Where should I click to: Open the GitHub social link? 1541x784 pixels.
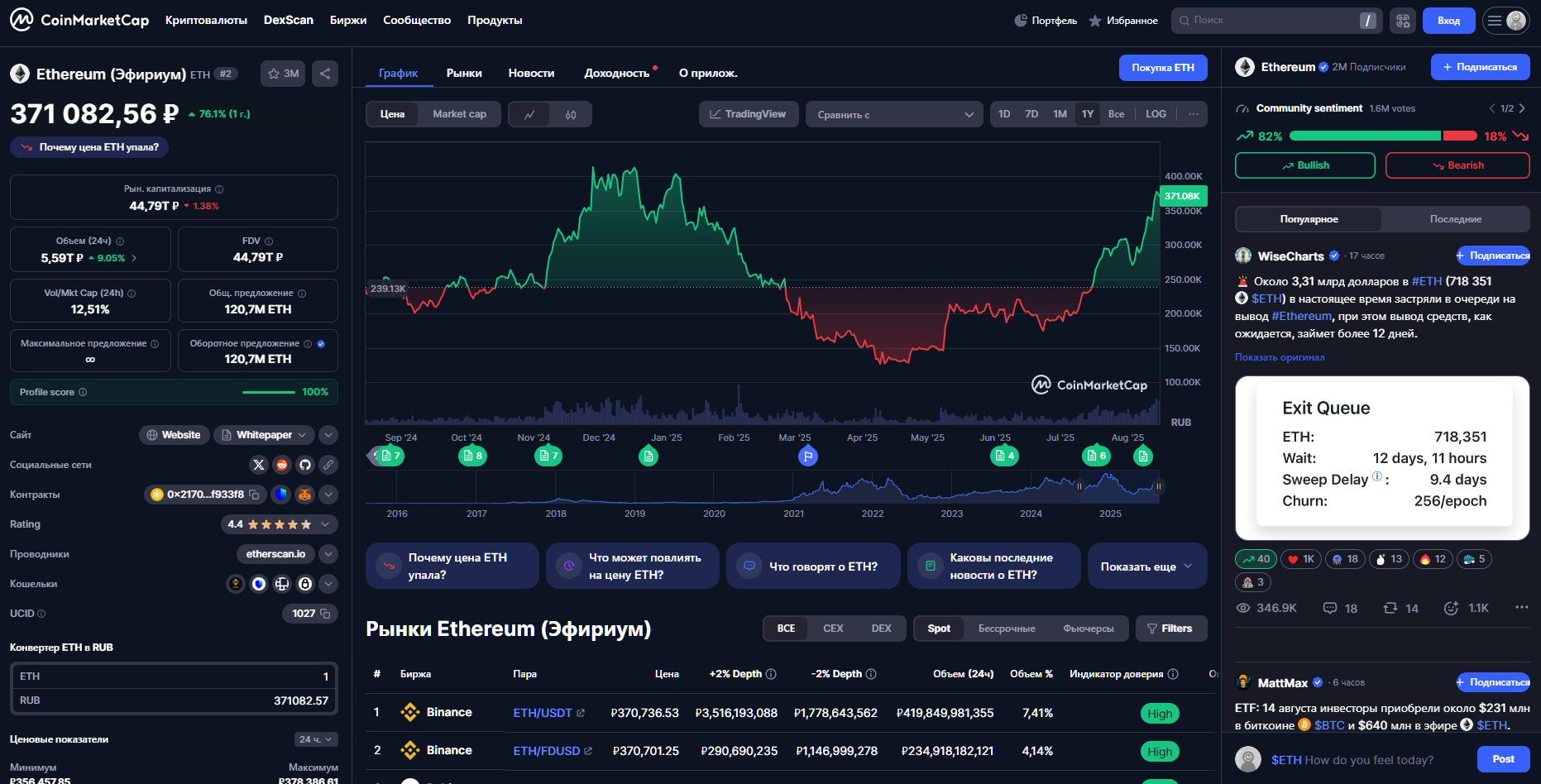[305, 465]
